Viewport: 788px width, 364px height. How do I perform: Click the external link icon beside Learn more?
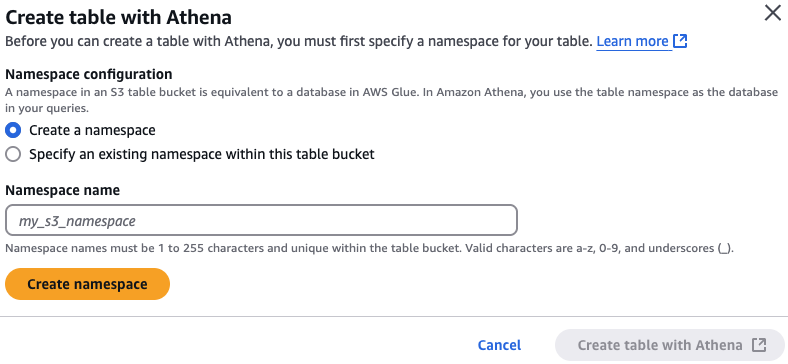pyautogui.click(x=680, y=41)
